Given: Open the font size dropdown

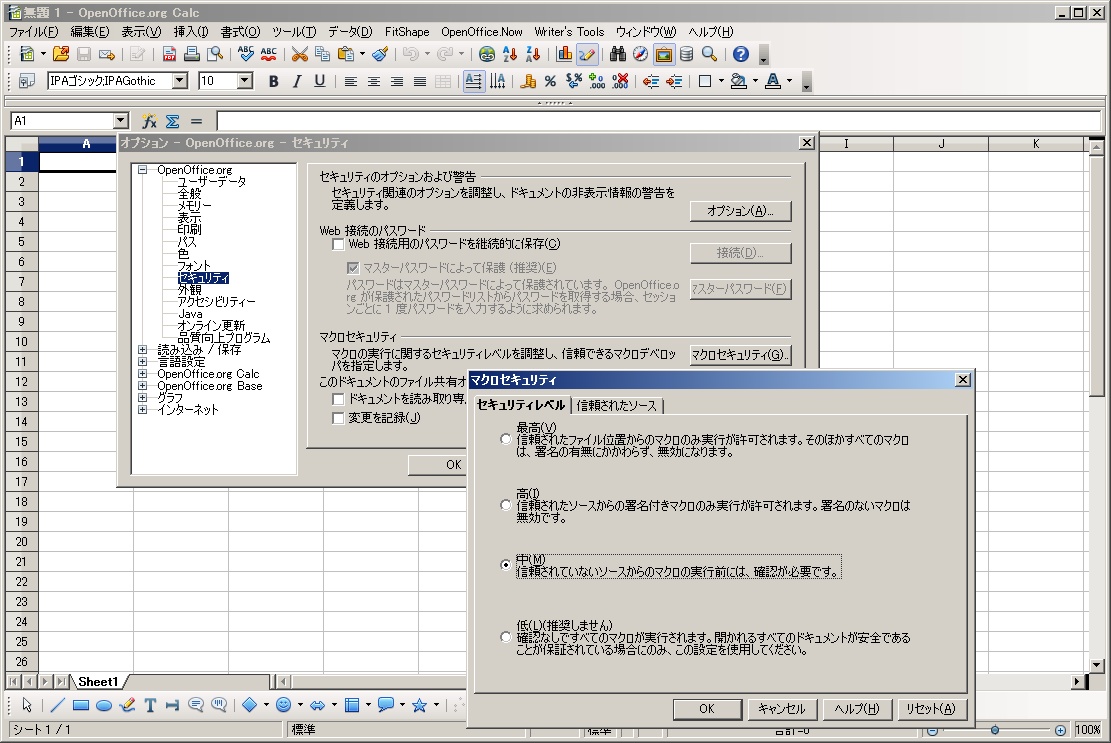Looking at the screenshot, I should tap(245, 81).
